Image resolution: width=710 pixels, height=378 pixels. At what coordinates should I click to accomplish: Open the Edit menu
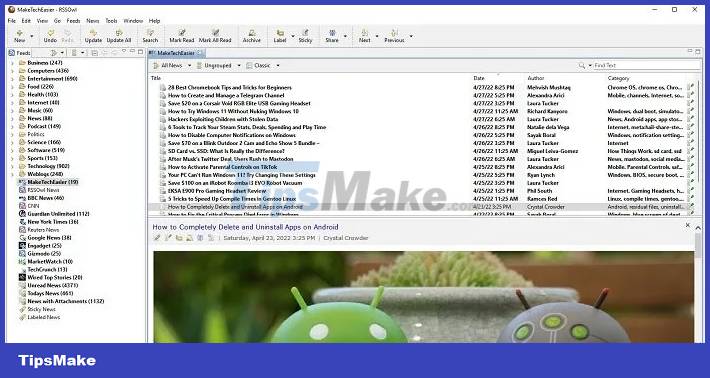coord(26,21)
